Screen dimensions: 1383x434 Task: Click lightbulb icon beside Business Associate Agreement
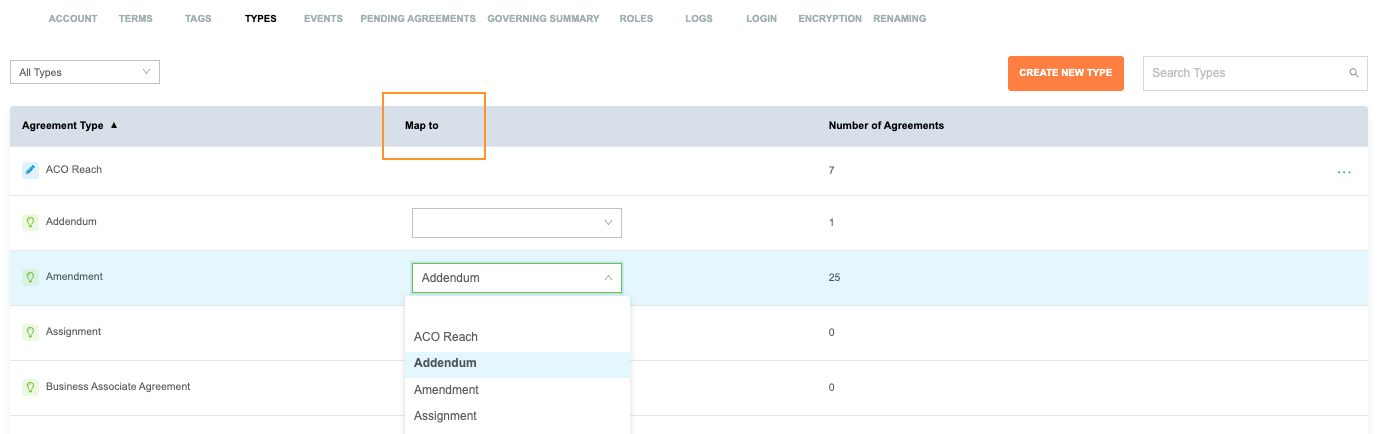(30, 387)
